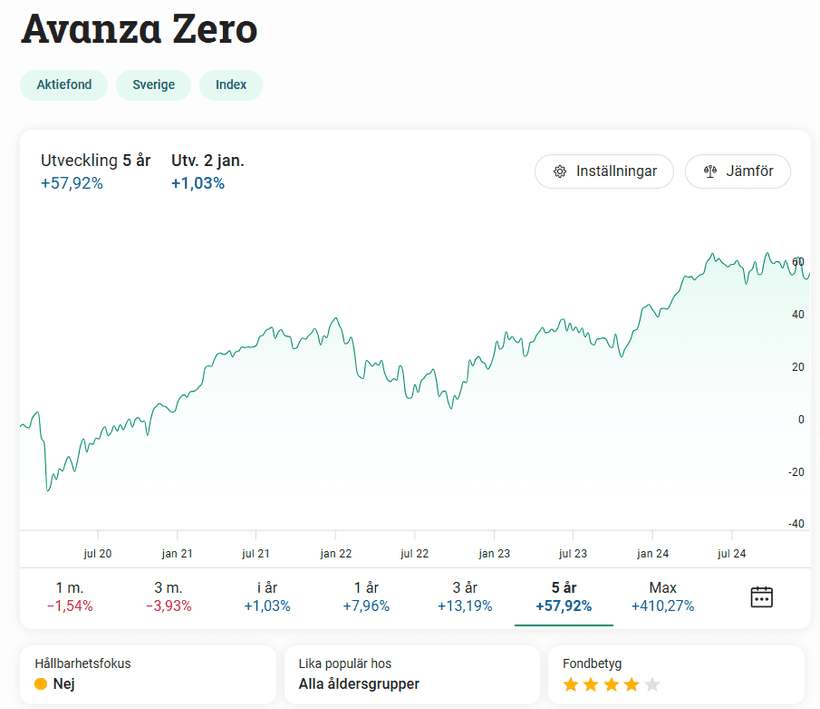Viewport: 820px width, 709px height.
Task: Click the gear icon in Inställningar
Action: coord(560,171)
